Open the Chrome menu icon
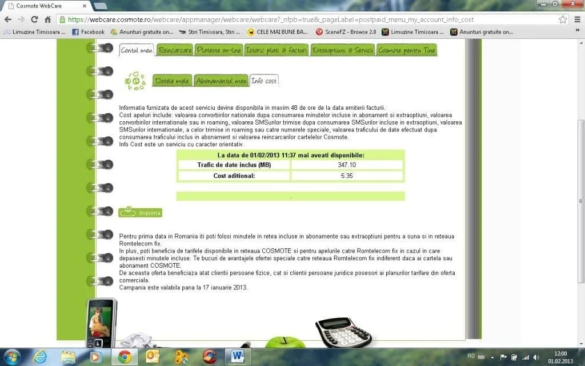 (577, 19)
